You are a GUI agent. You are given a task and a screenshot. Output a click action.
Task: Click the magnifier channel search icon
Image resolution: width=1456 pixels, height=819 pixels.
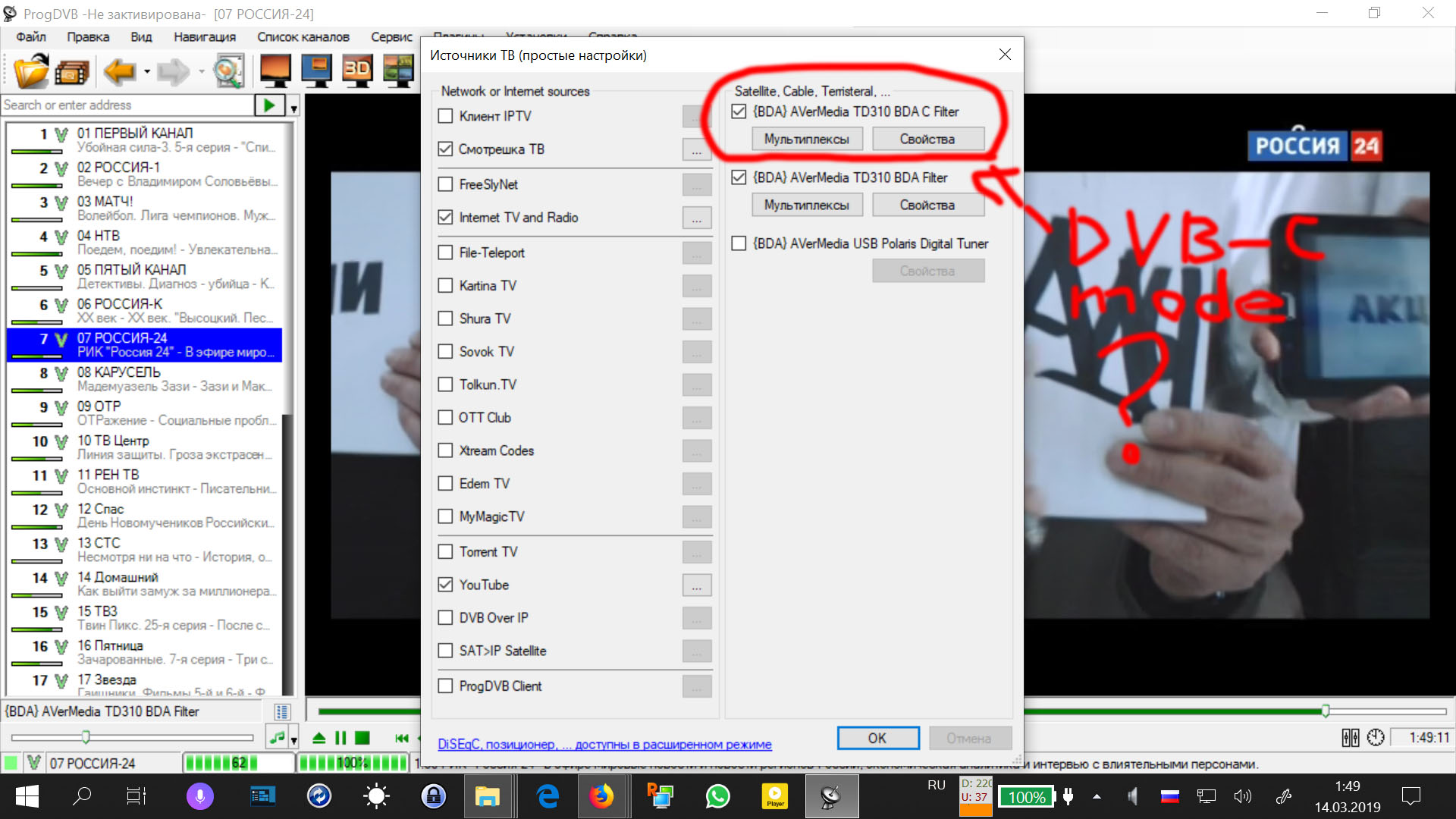[228, 72]
